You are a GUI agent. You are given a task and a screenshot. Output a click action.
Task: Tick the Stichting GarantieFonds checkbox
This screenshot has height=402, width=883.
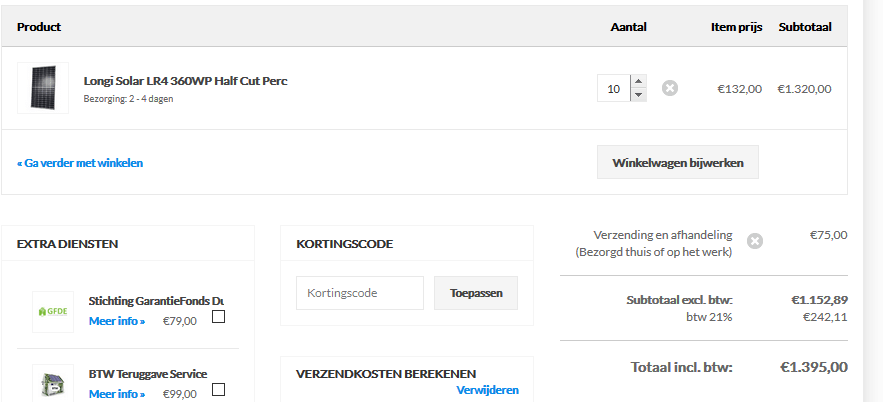click(x=218, y=317)
